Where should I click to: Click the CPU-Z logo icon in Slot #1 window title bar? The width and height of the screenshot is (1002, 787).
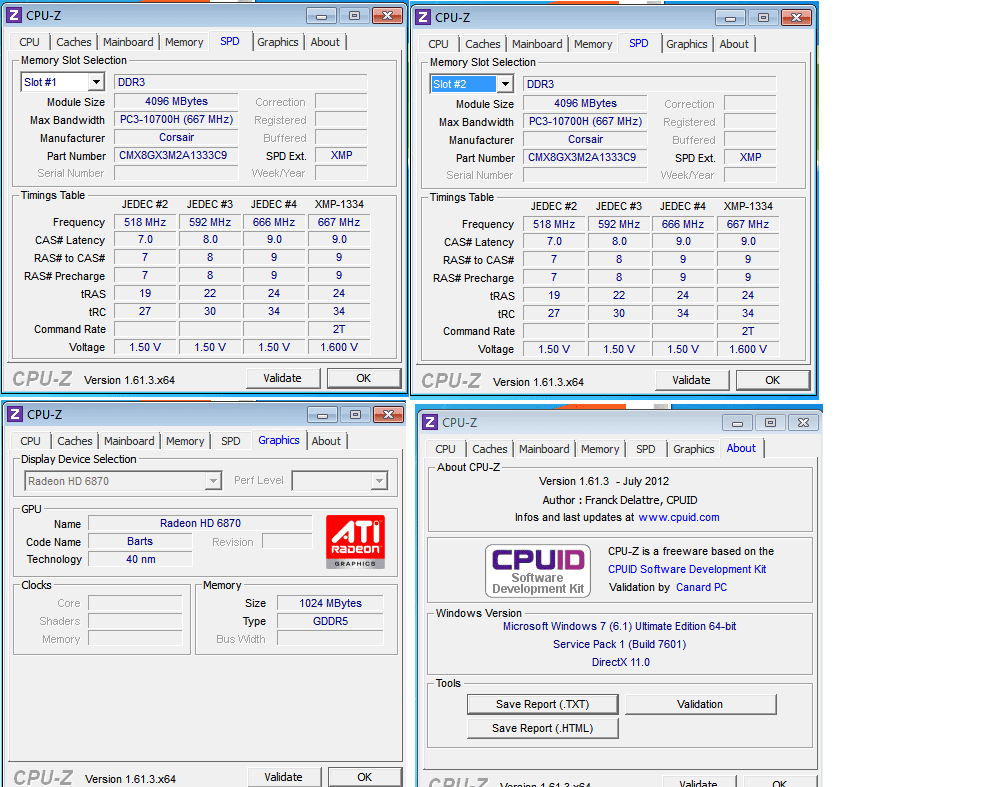click(13, 15)
